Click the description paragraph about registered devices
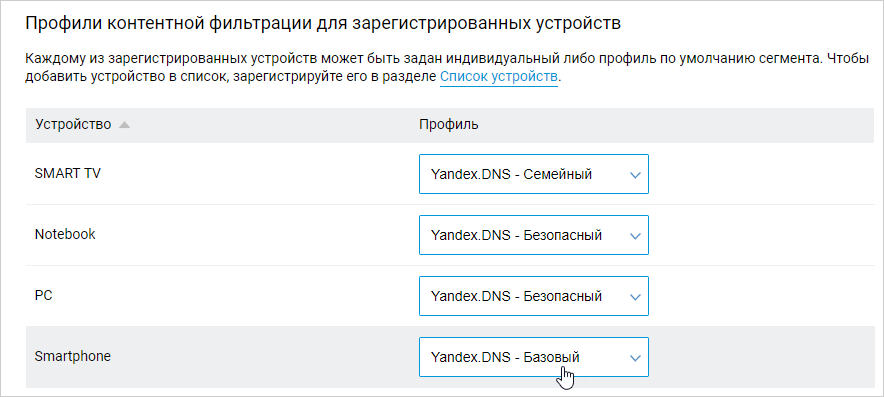This screenshot has height=397, width=884. point(448,68)
